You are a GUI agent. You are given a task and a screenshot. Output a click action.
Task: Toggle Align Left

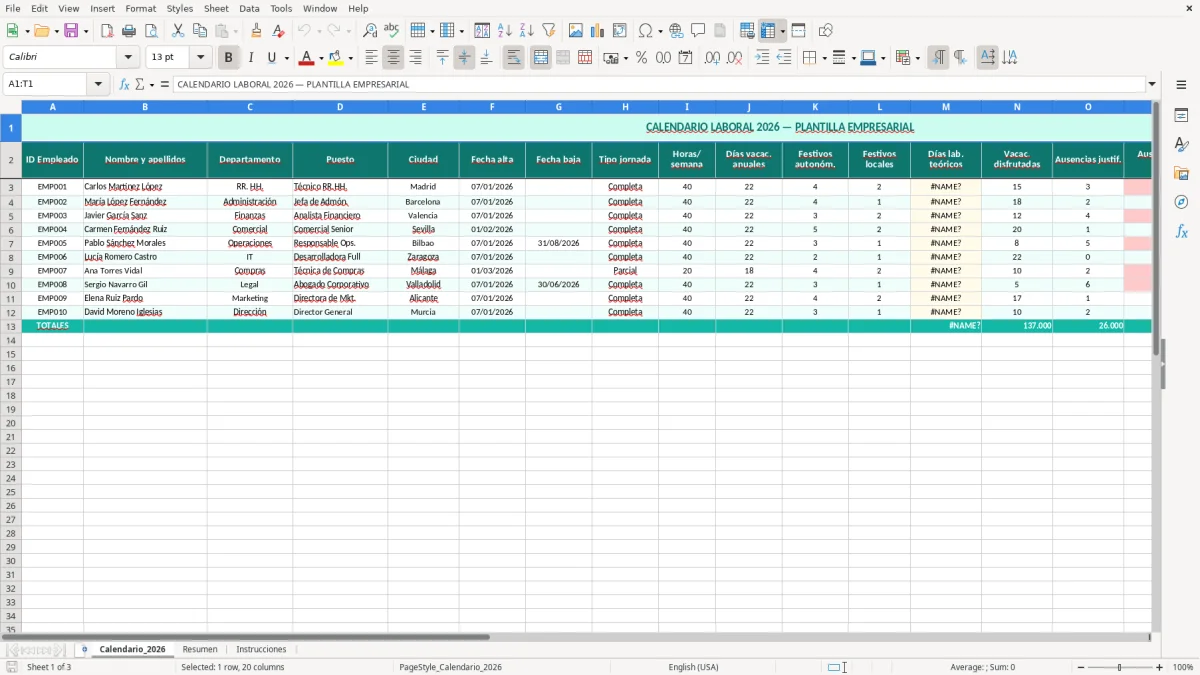(x=372, y=58)
